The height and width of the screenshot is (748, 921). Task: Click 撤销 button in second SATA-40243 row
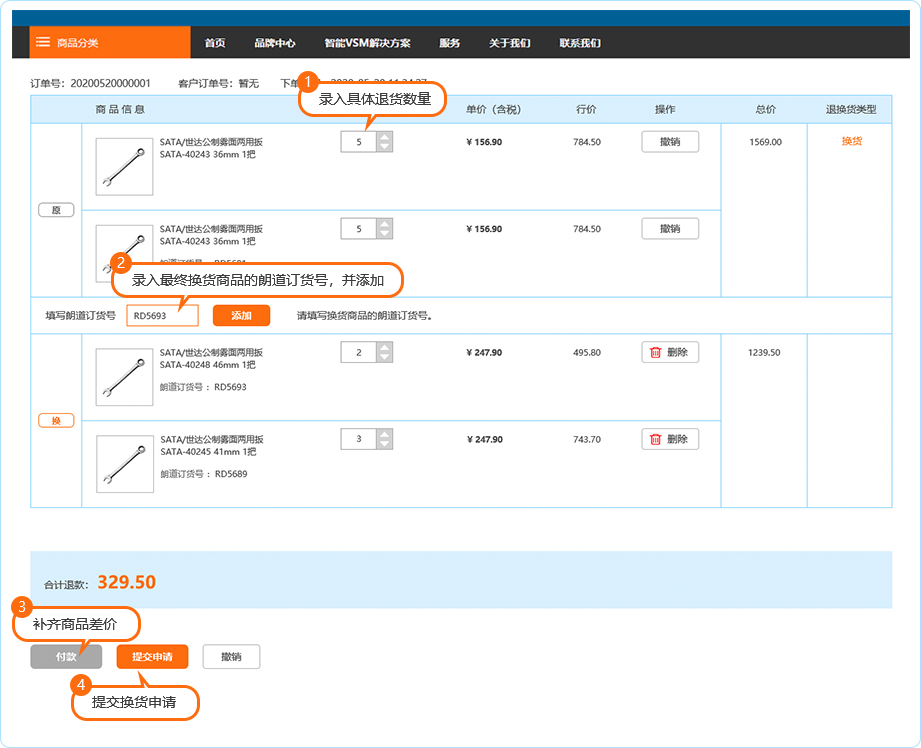(670, 229)
